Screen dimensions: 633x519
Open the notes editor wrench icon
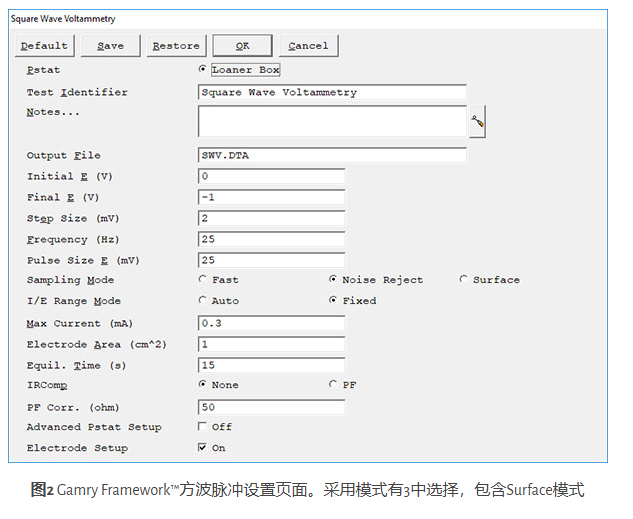click(x=477, y=121)
